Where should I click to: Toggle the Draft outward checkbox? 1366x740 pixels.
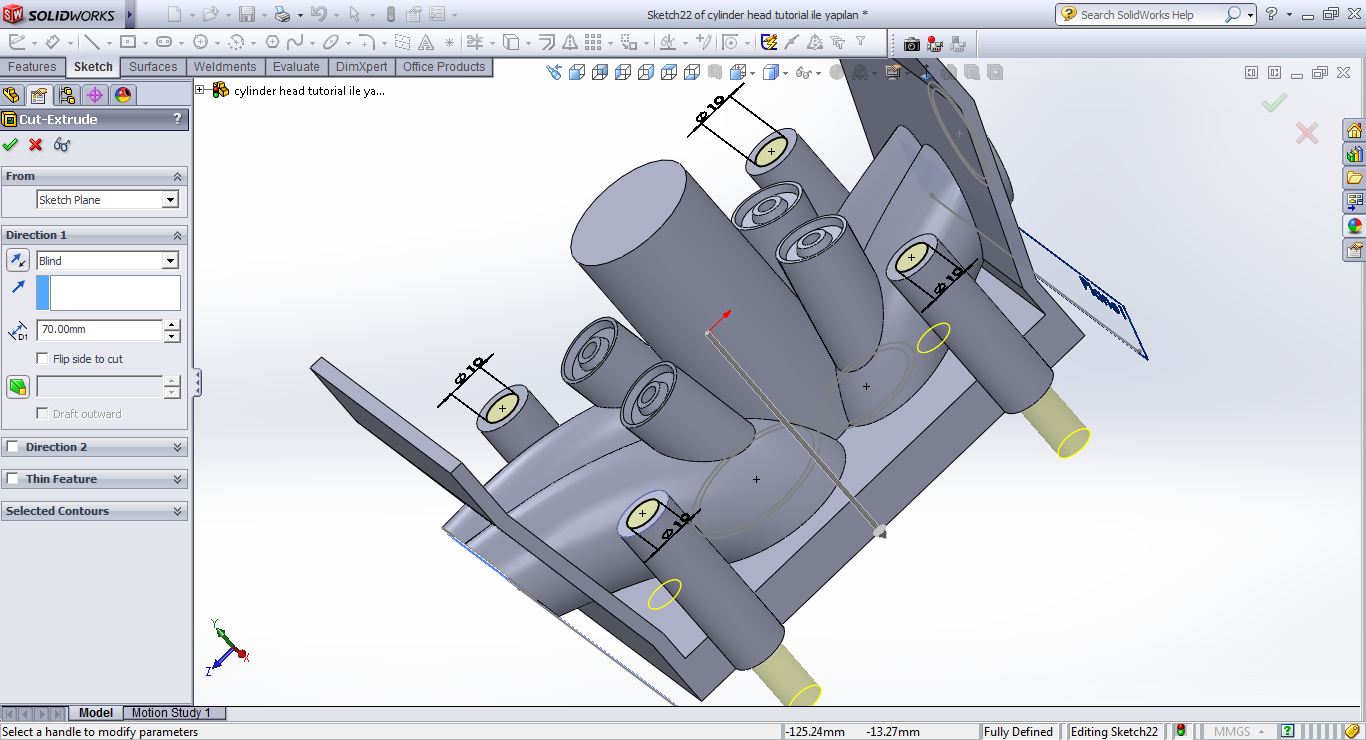41,414
